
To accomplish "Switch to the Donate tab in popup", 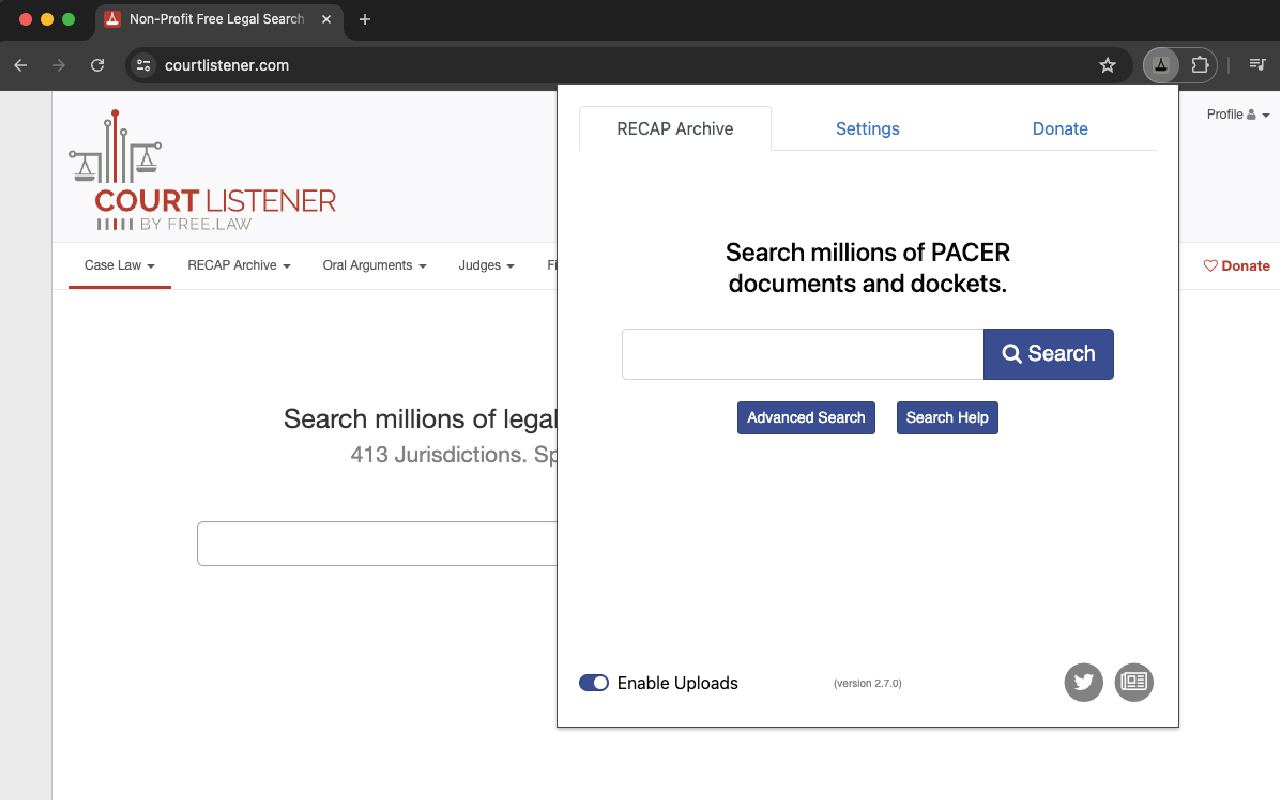I will point(1060,129).
